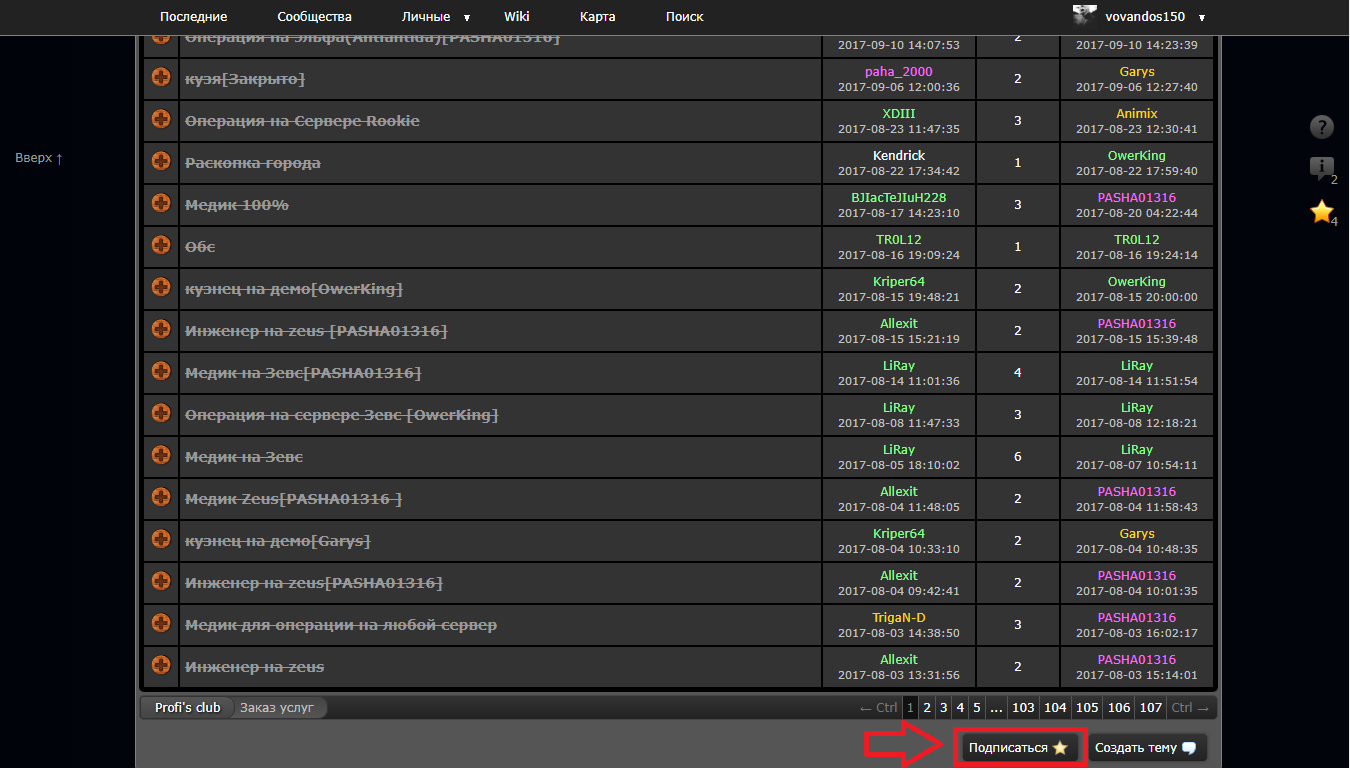Viewport: 1350px width, 770px height.
Task: Go to the Сообщества menu item
Action: [x=314, y=17]
